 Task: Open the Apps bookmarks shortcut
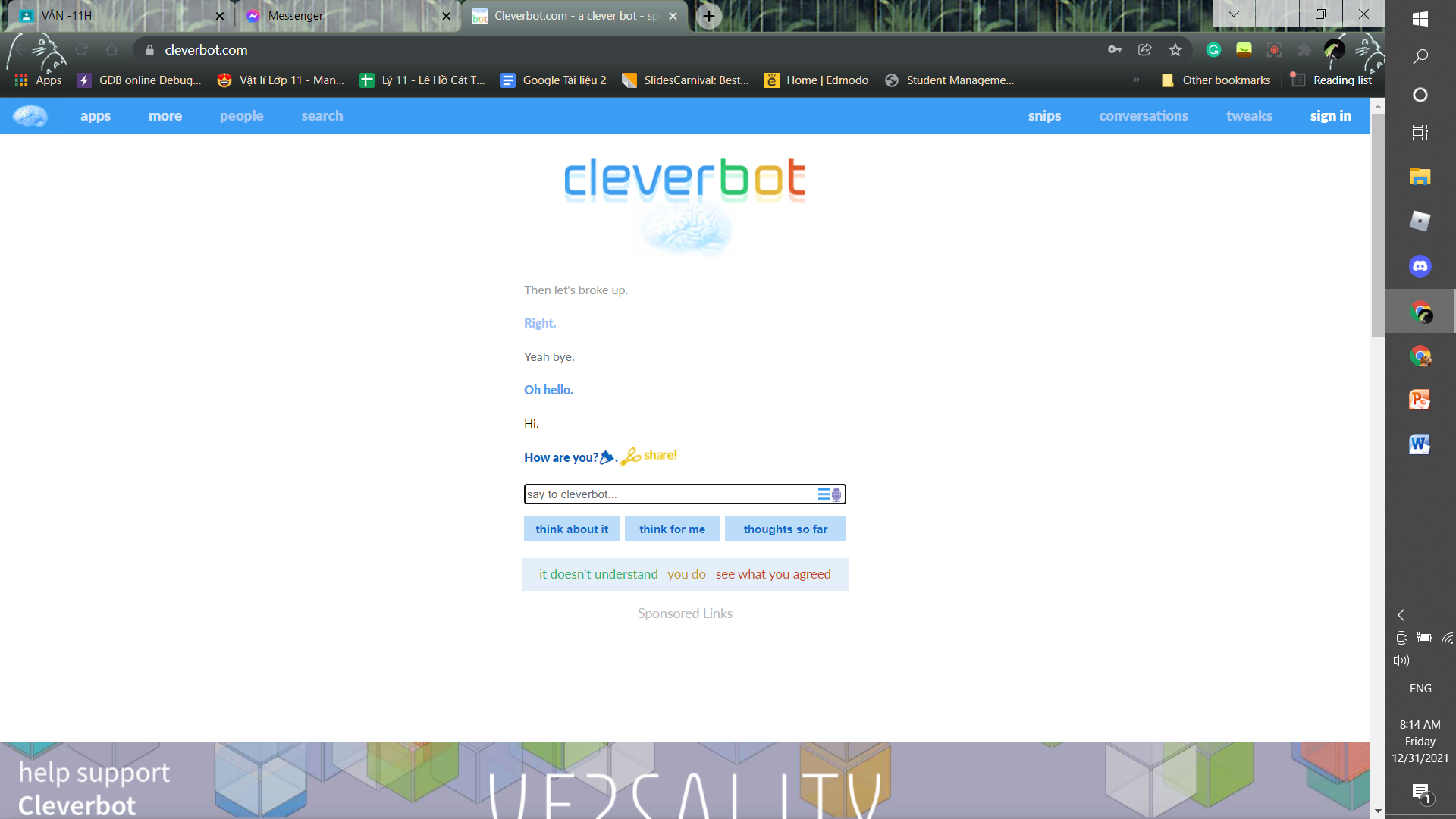[x=38, y=80]
